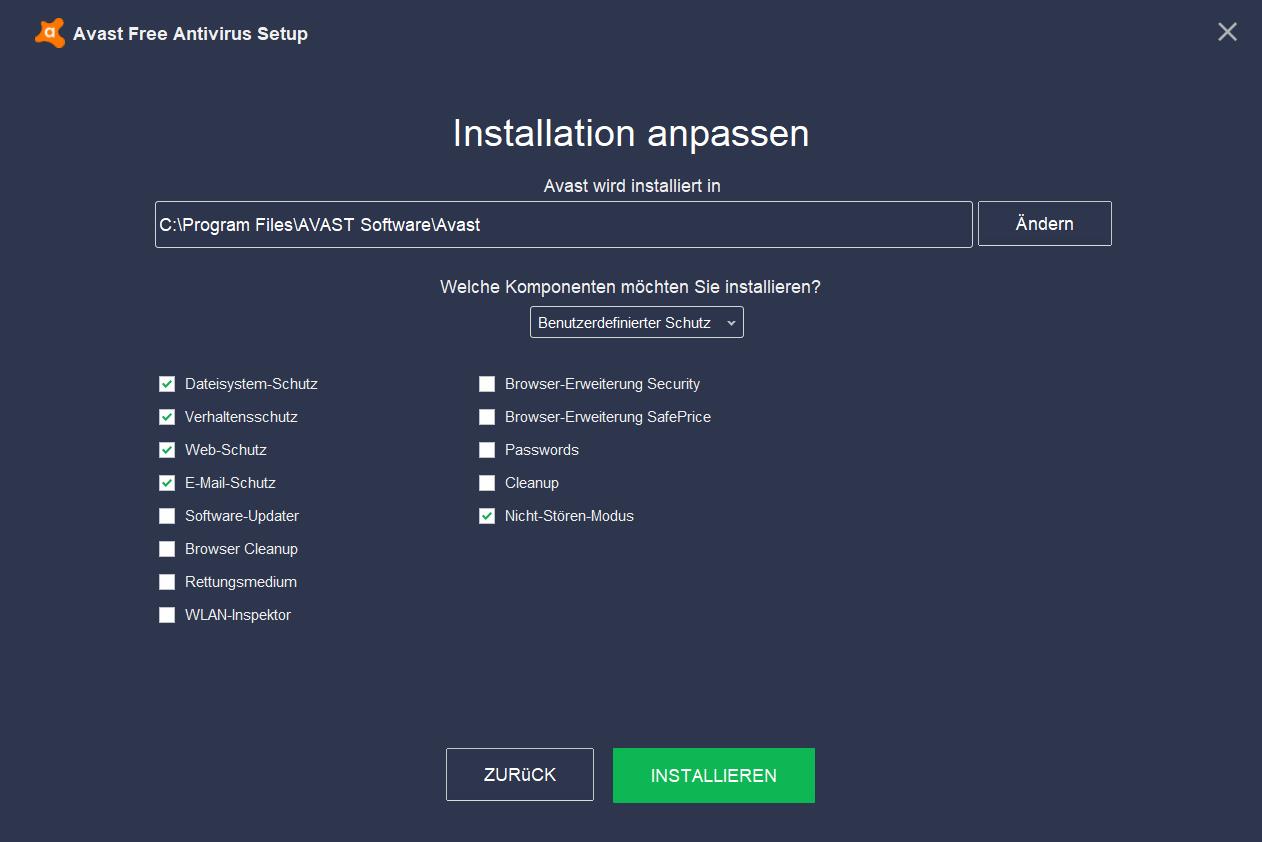The image size is (1262, 842).
Task: Uncheck Verhaltensschutz checkbox
Action: pos(167,417)
